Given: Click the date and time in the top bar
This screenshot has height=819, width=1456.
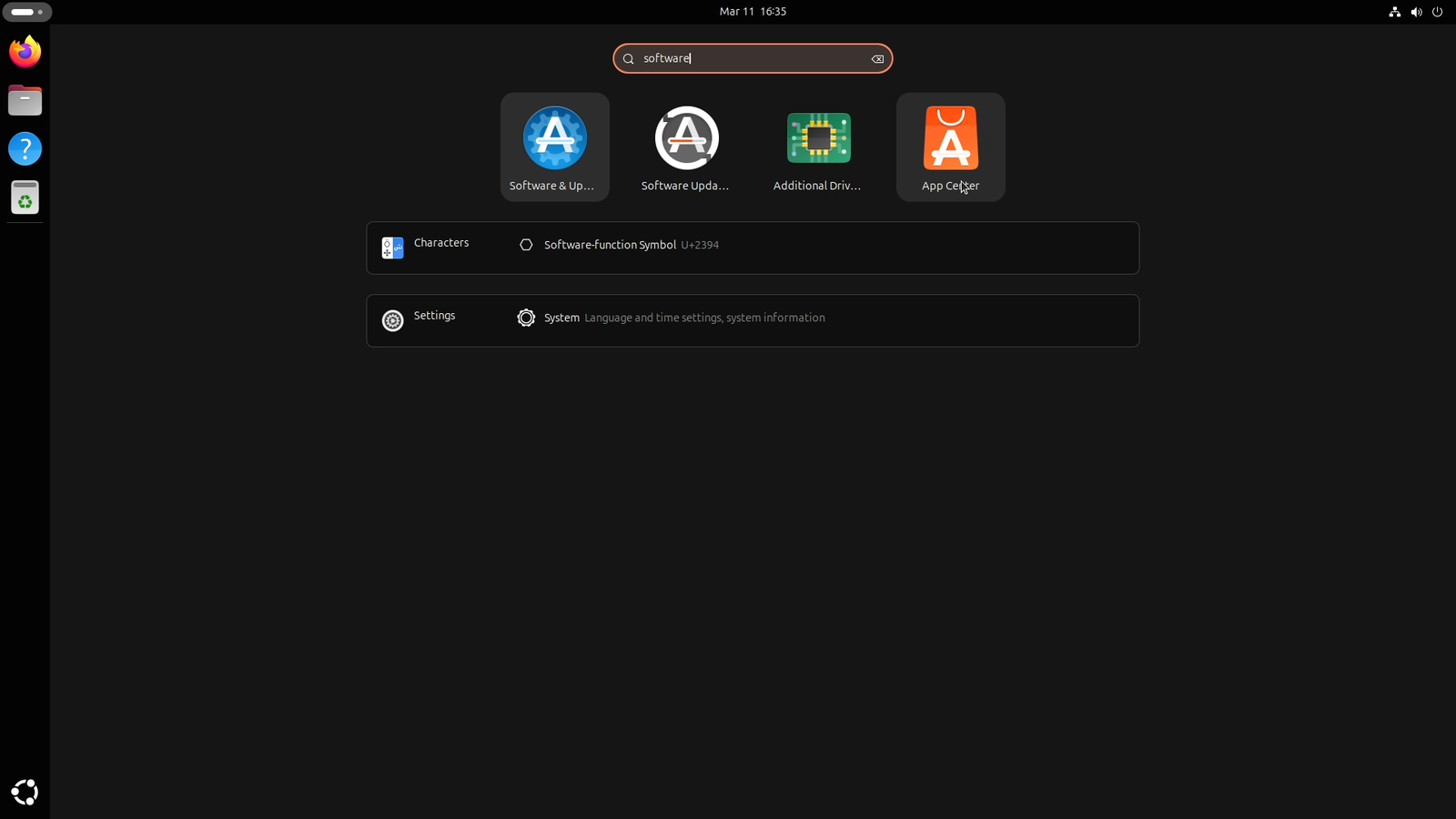Looking at the screenshot, I should 752,12.
